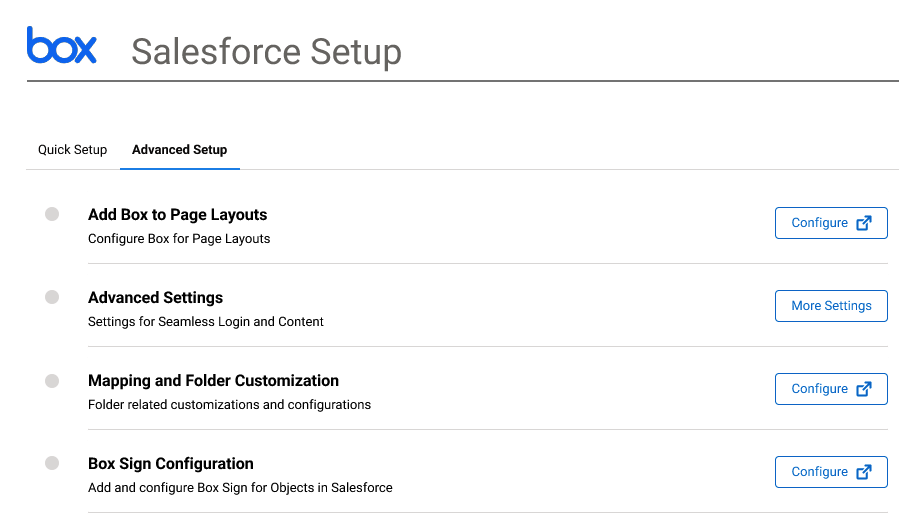
Task: Click 'Settings for Seamless Login and Content' description
Action: click(205, 322)
